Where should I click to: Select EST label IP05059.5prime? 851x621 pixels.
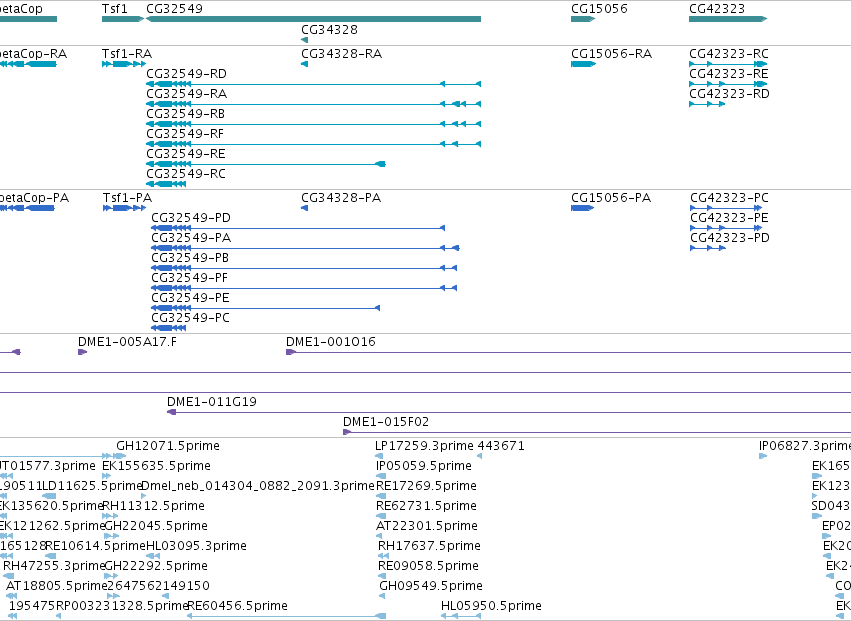pyautogui.click(x=424, y=466)
